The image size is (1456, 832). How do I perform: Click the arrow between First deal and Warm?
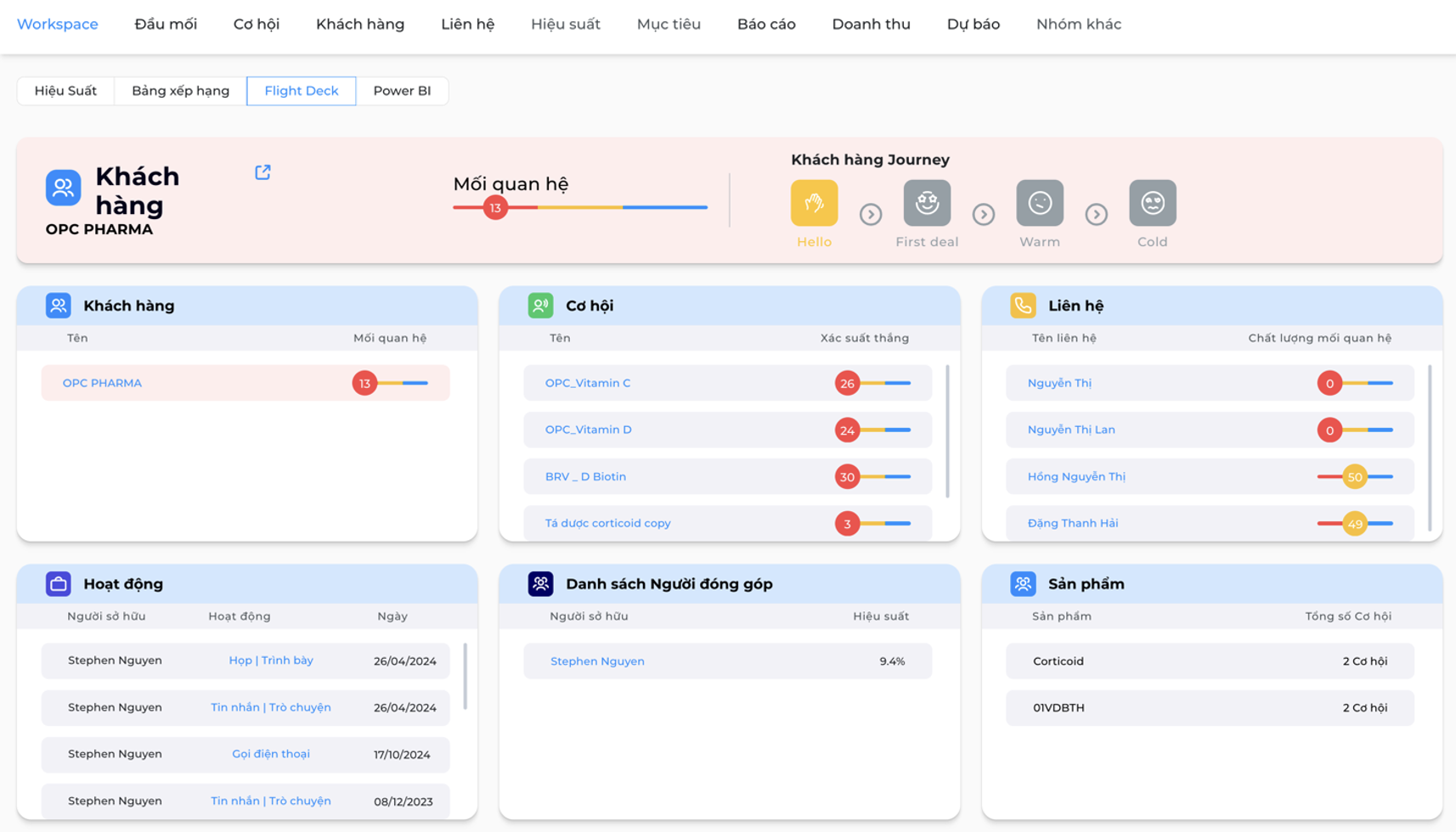[x=984, y=214]
